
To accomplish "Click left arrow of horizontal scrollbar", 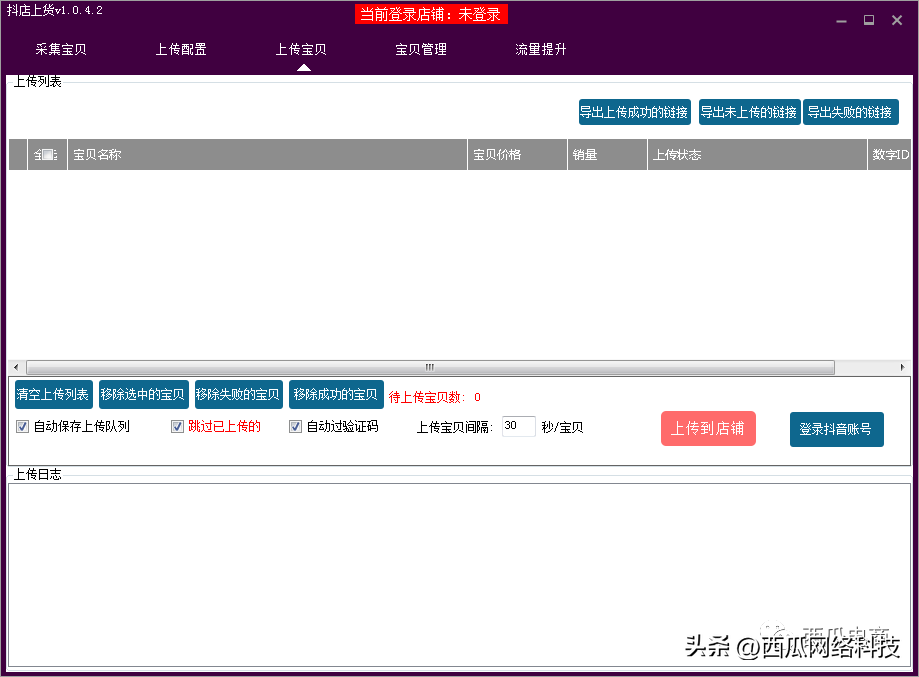I will tap(16, 368).
